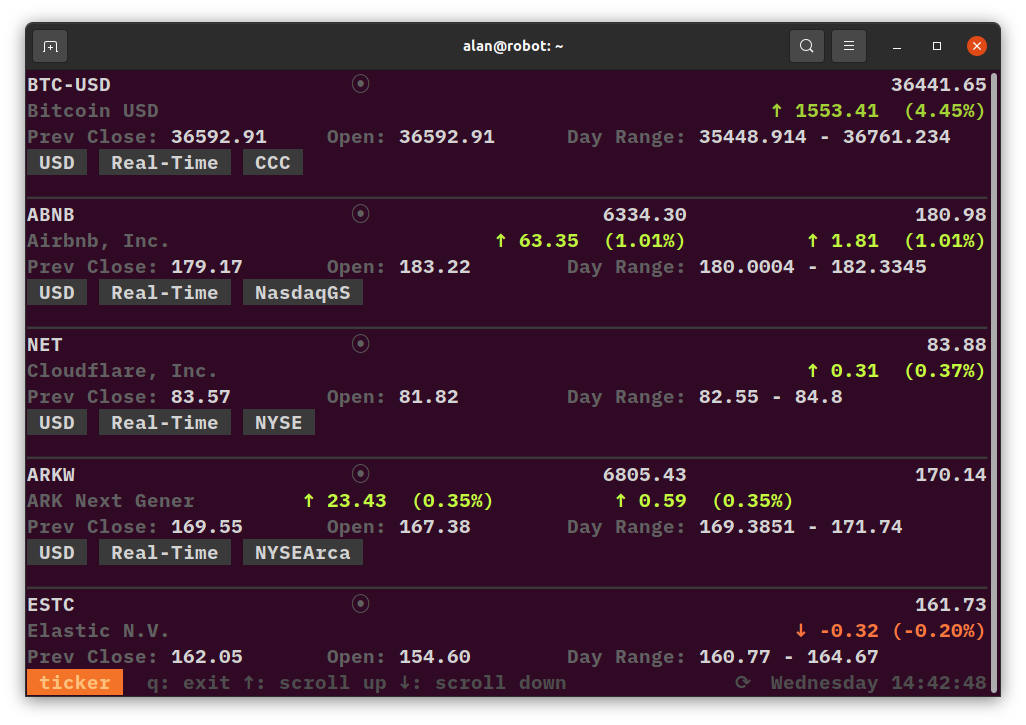Click the scroll up hint
1026x725 pixels.
pos(315,683)
